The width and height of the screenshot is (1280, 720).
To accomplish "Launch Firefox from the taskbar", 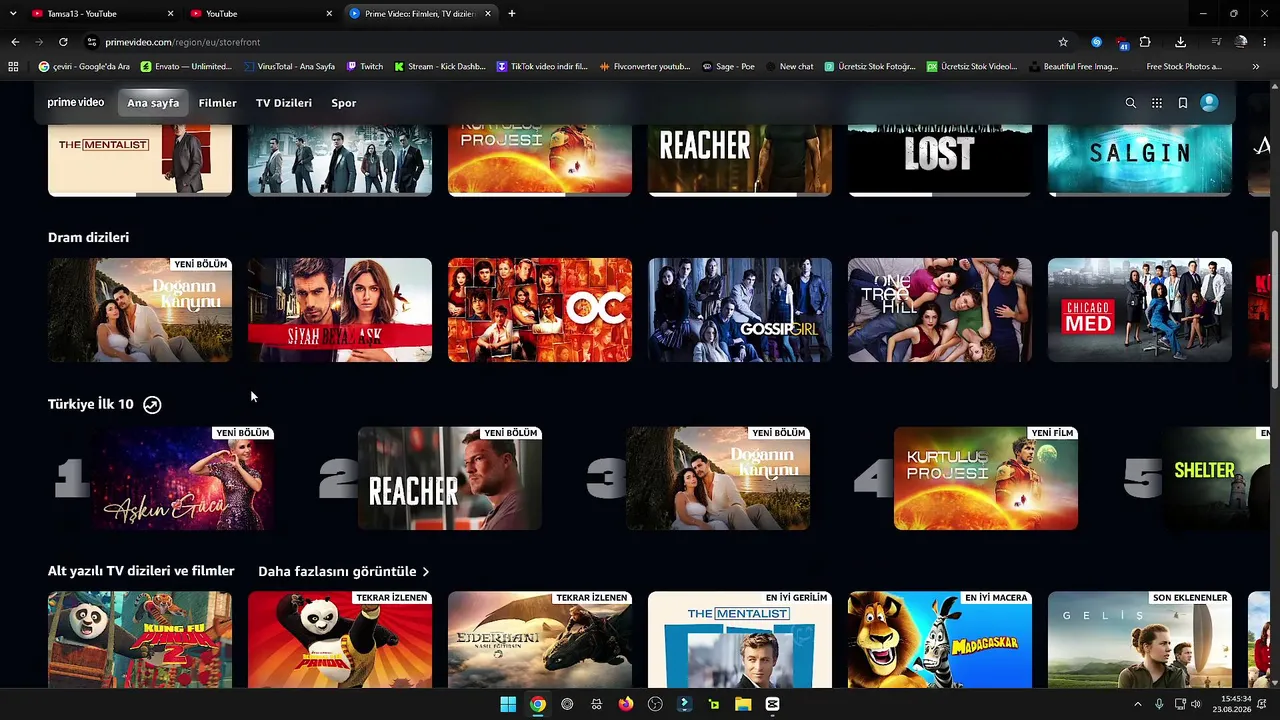I will coord(626,704).
